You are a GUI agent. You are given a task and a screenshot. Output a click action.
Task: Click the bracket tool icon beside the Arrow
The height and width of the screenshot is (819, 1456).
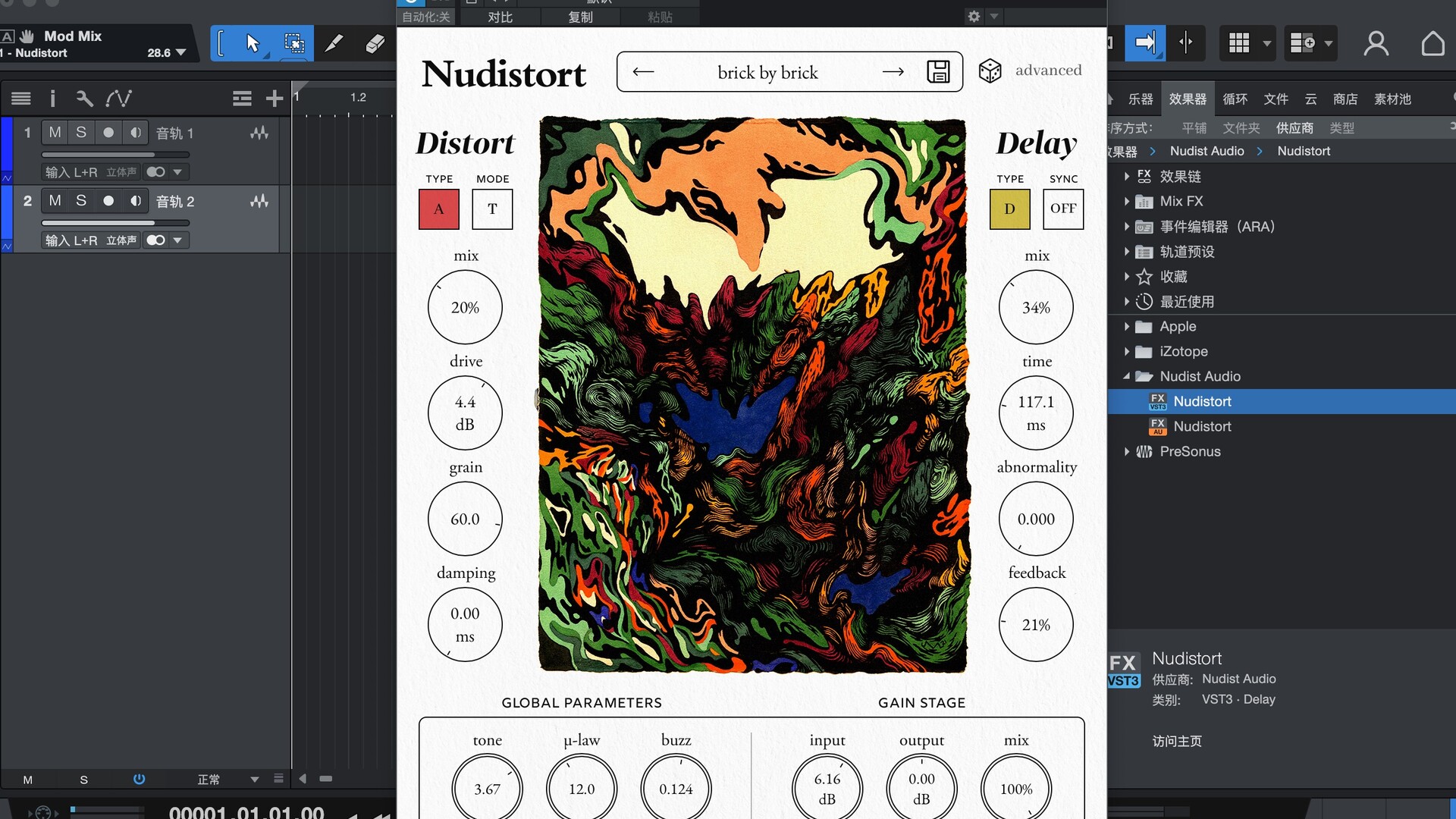tap(221, 43)
